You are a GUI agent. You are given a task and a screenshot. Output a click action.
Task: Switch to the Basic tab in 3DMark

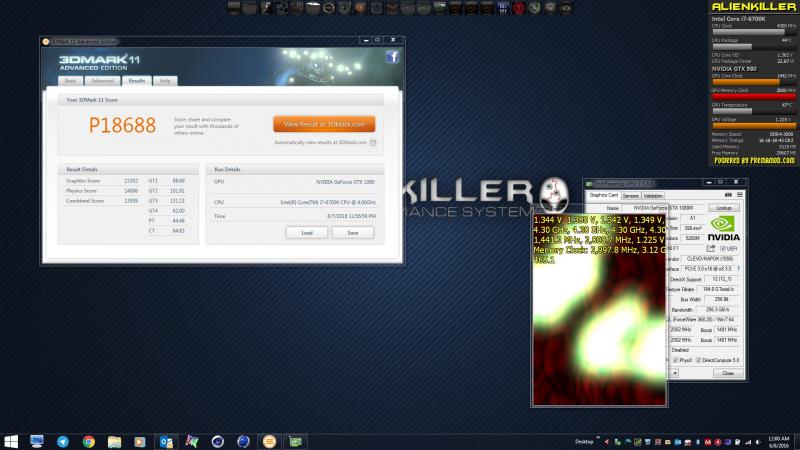click(x=70, y=81)
